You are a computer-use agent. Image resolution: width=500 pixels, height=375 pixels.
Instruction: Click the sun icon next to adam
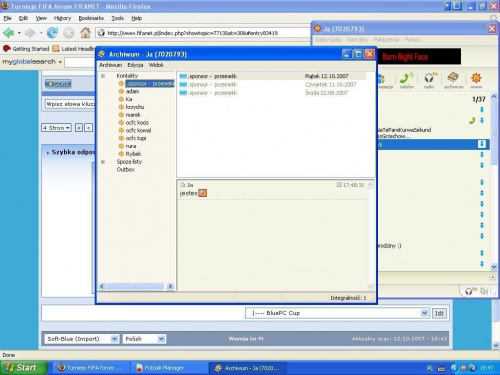coord(121,91)
